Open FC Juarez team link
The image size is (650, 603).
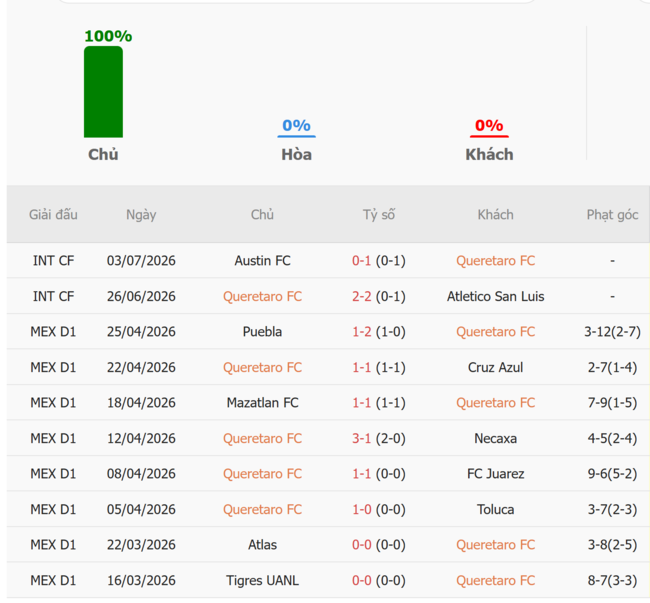pyautogui.click(x=495, y=474)
